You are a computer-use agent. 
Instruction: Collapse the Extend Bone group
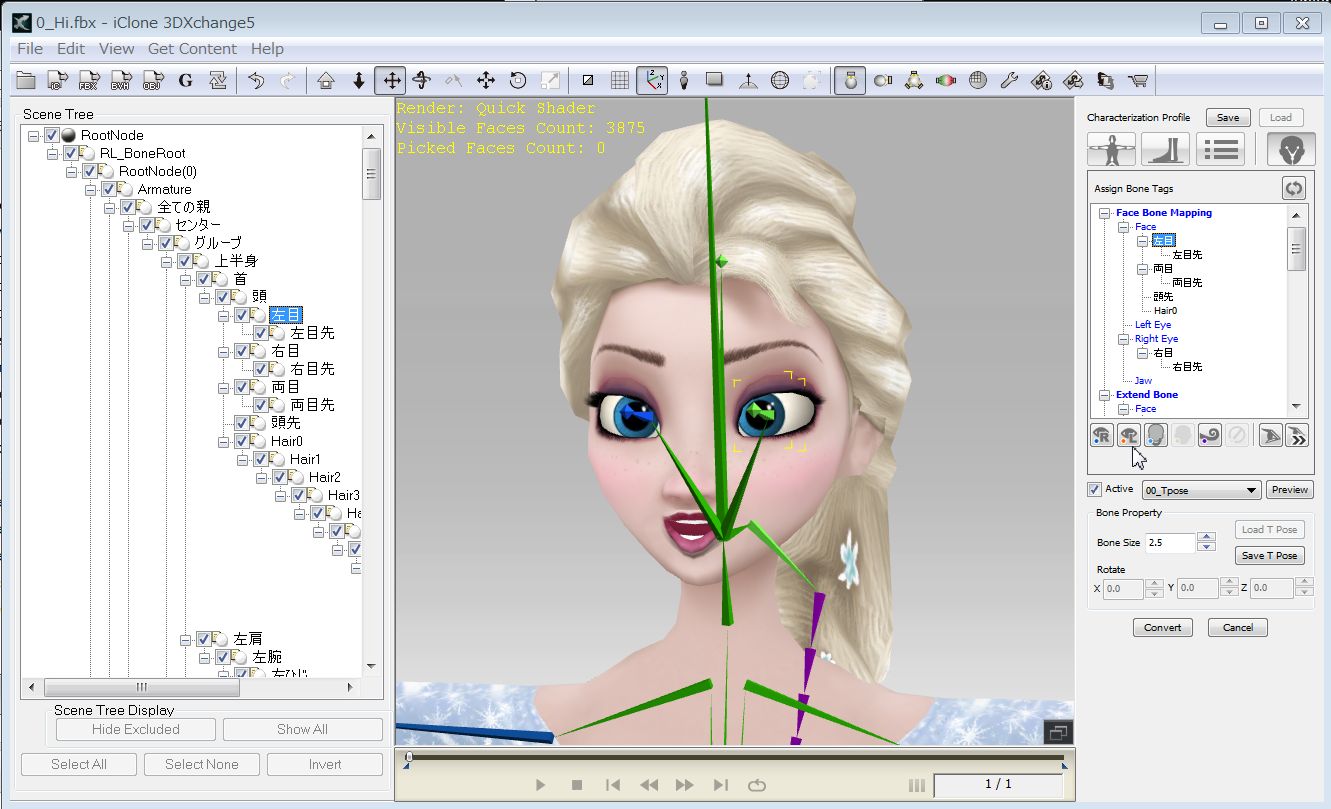[x=1105, y=395]
